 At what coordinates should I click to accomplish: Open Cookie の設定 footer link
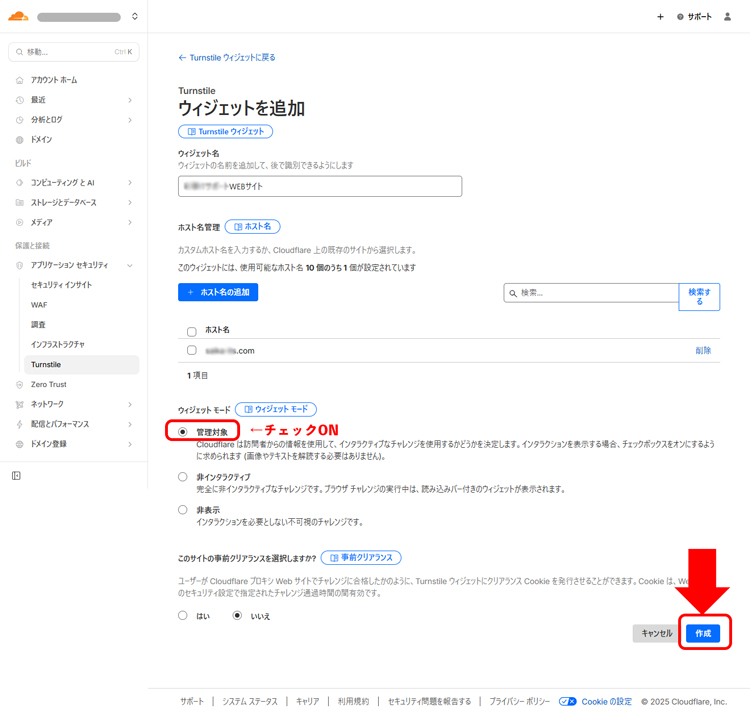pos(607,702)
